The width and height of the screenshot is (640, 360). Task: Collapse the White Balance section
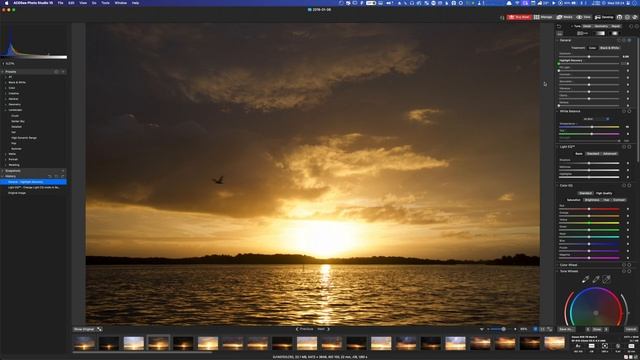point(557,111)
